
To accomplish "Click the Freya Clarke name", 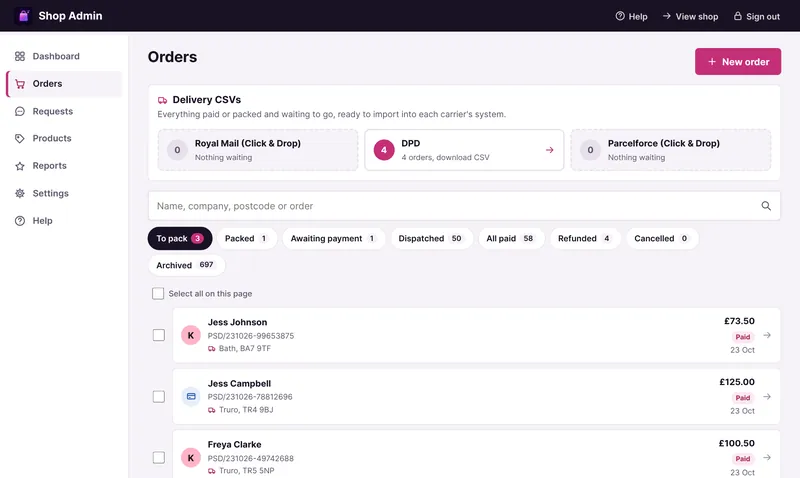I will [234, 445].
